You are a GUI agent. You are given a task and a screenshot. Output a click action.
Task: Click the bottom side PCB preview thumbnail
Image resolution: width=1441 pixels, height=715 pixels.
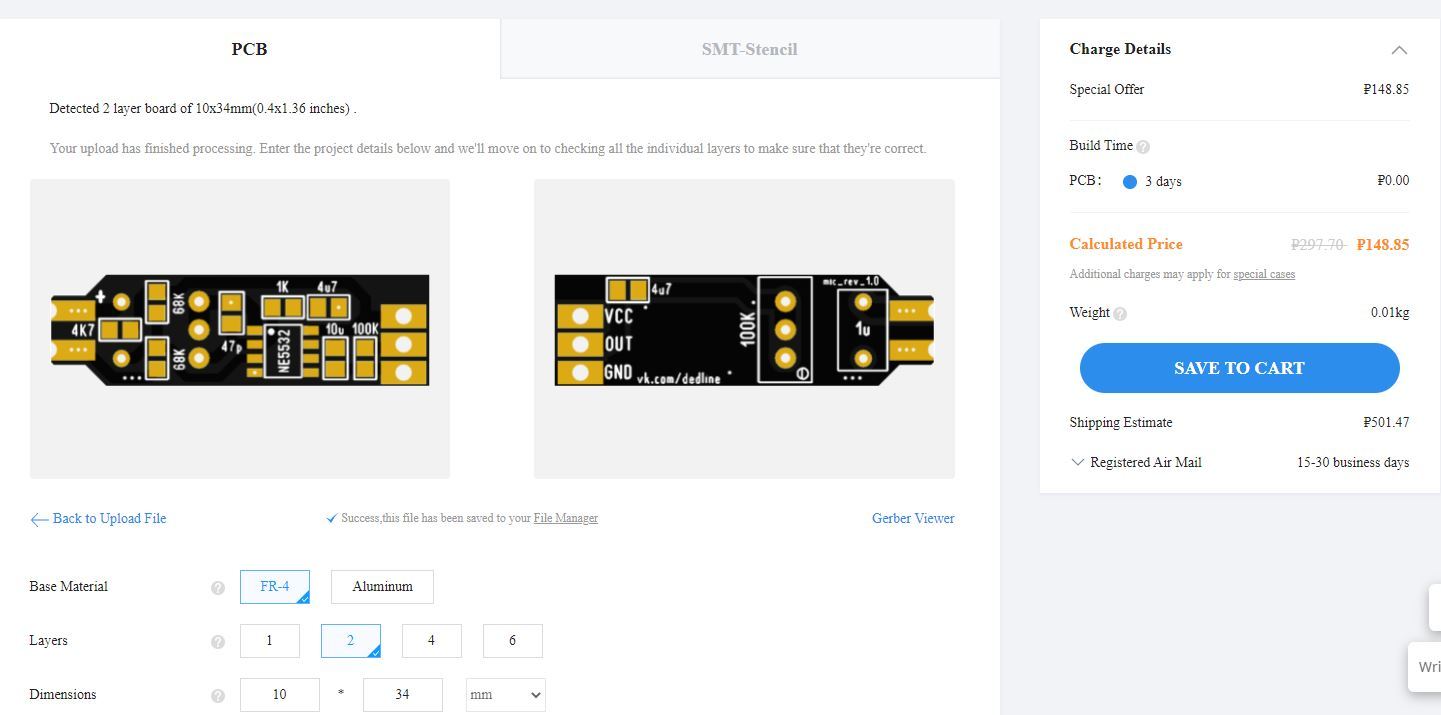pos(744,329)
